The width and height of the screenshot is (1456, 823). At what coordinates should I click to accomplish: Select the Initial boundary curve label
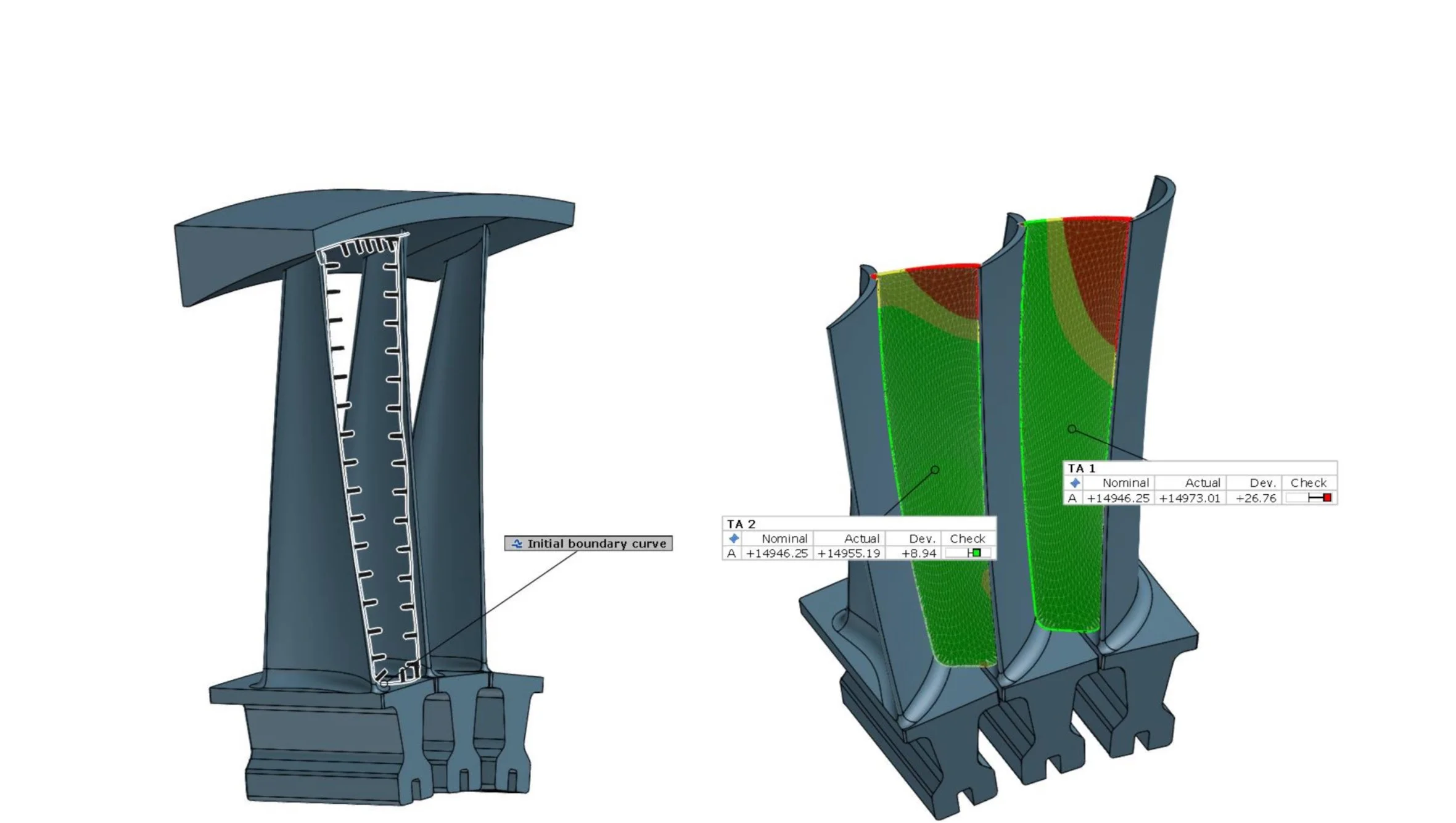click(x=596, y=544)
